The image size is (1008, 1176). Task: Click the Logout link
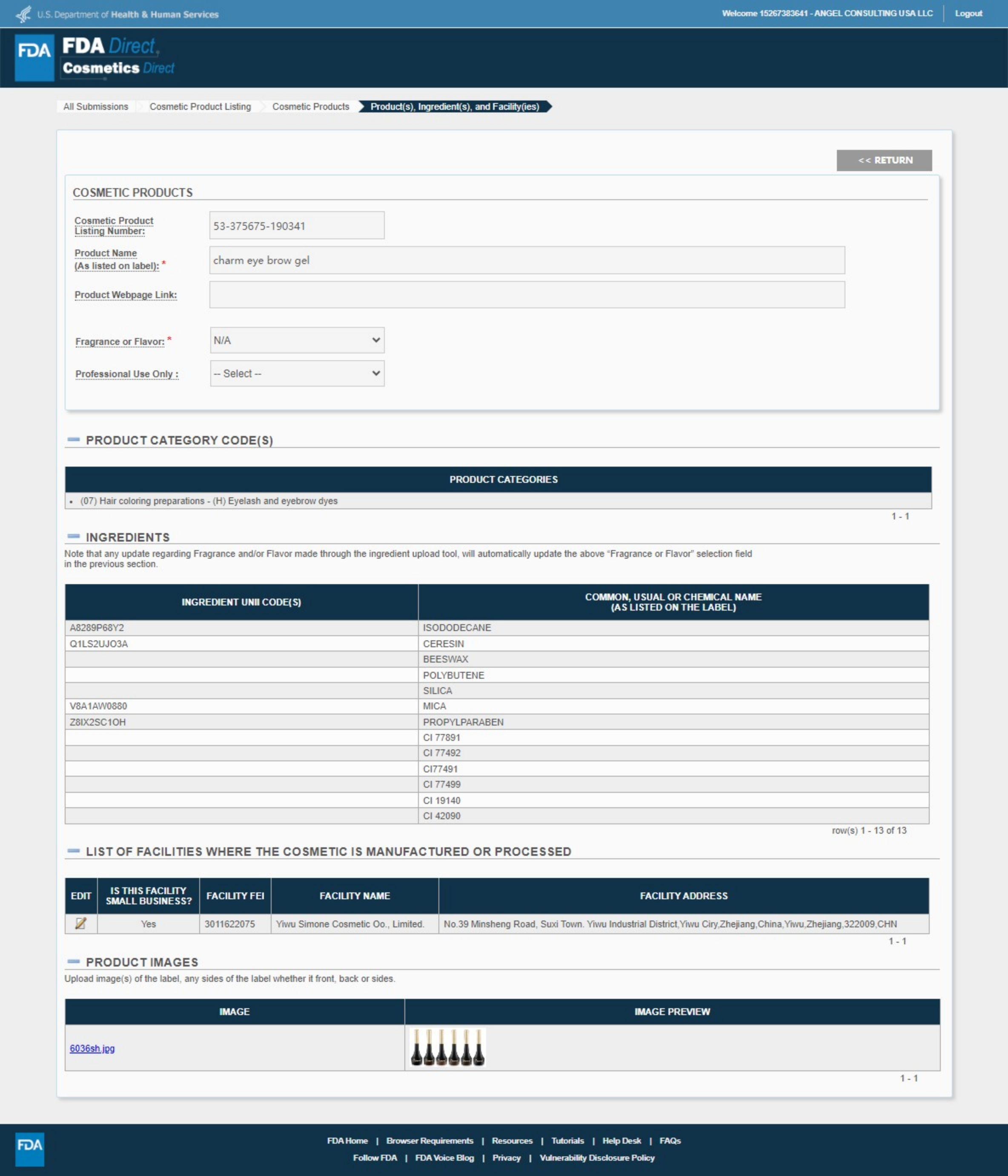point(968,14)
